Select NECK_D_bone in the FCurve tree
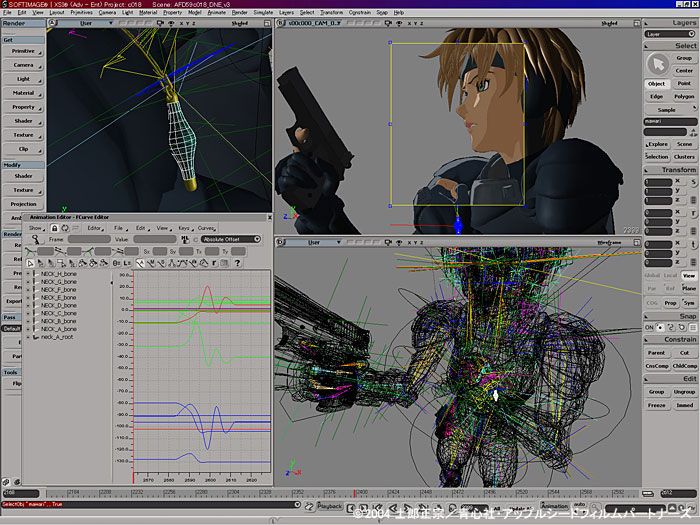The height and width of the screenshot is (525, 700). coord(59,305)
